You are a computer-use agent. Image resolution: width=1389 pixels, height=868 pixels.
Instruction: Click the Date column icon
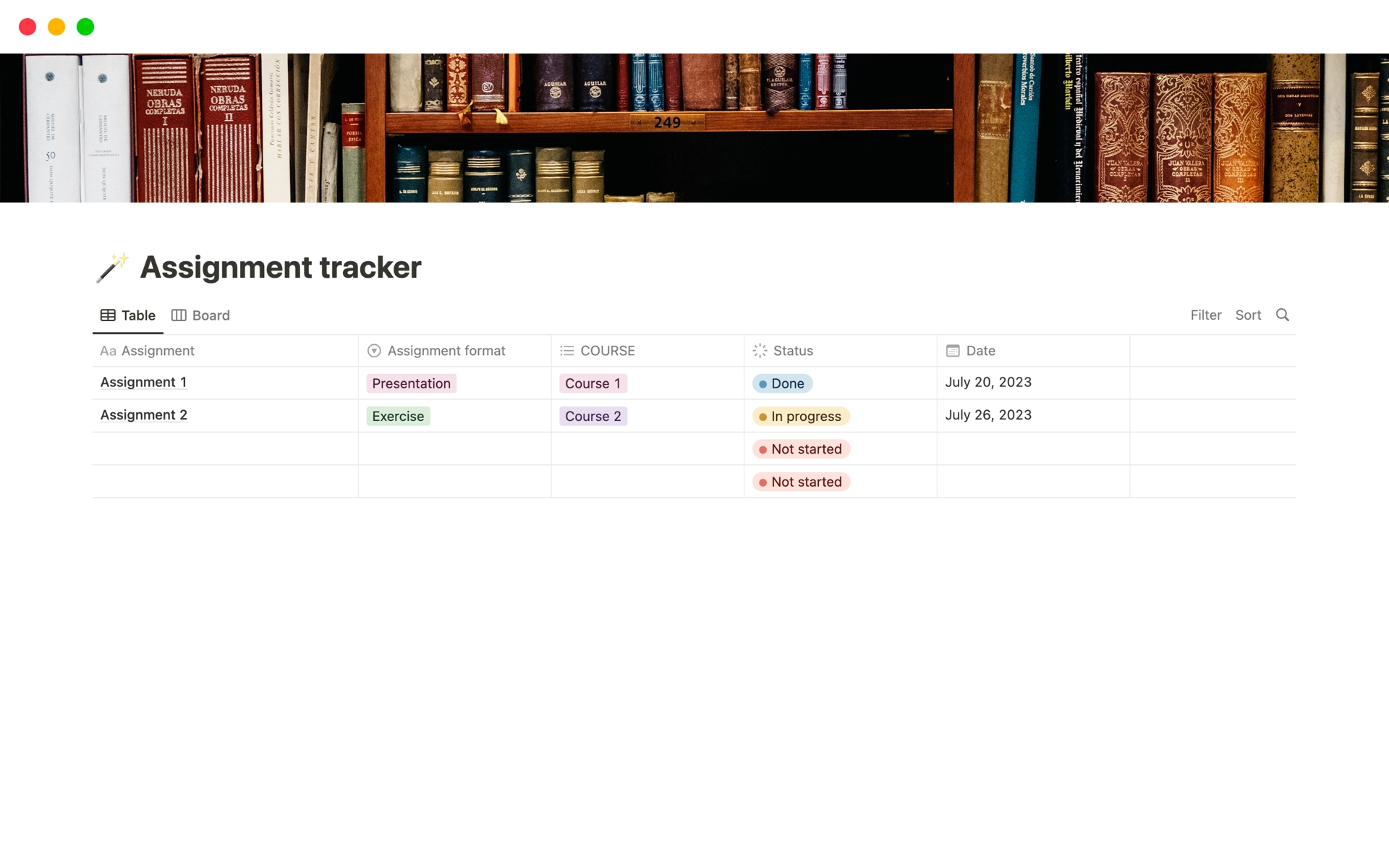(x=953, y=350)
